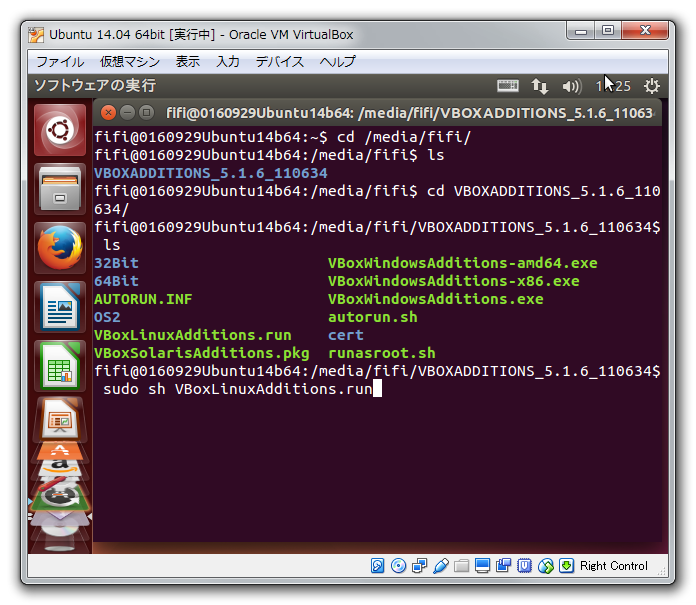Close the terminal with its orange button
Screen dimensions: 696x605
(x=108, y=113)
